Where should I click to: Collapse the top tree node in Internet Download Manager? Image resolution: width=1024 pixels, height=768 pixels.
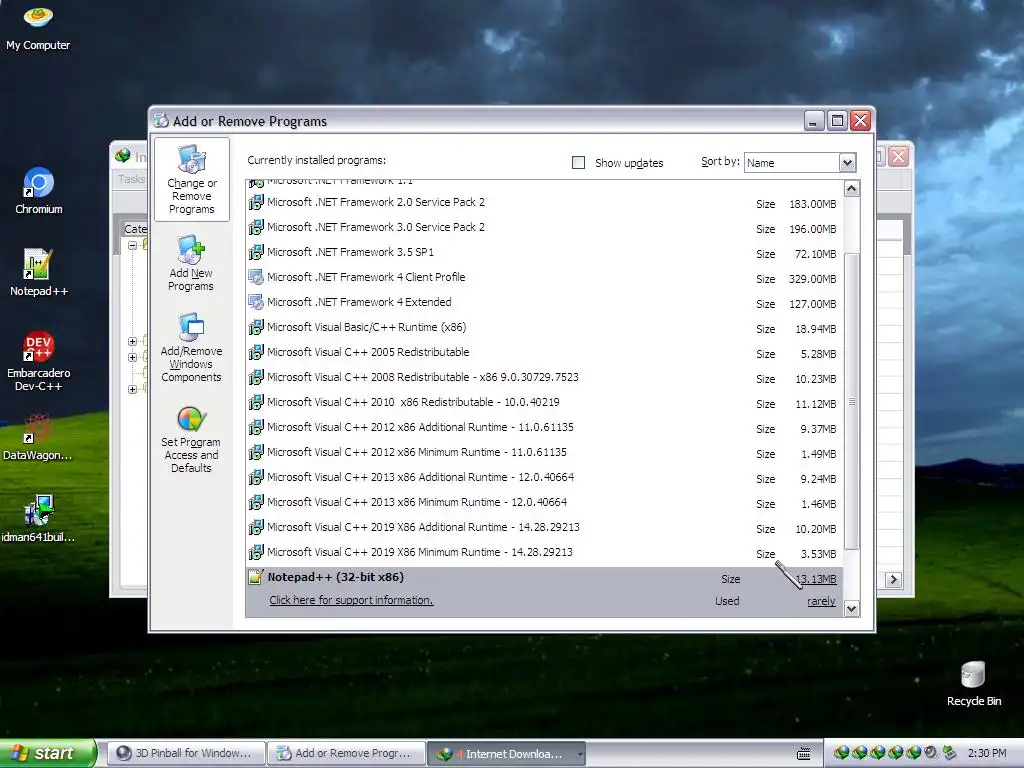click(x=133, y=246)
